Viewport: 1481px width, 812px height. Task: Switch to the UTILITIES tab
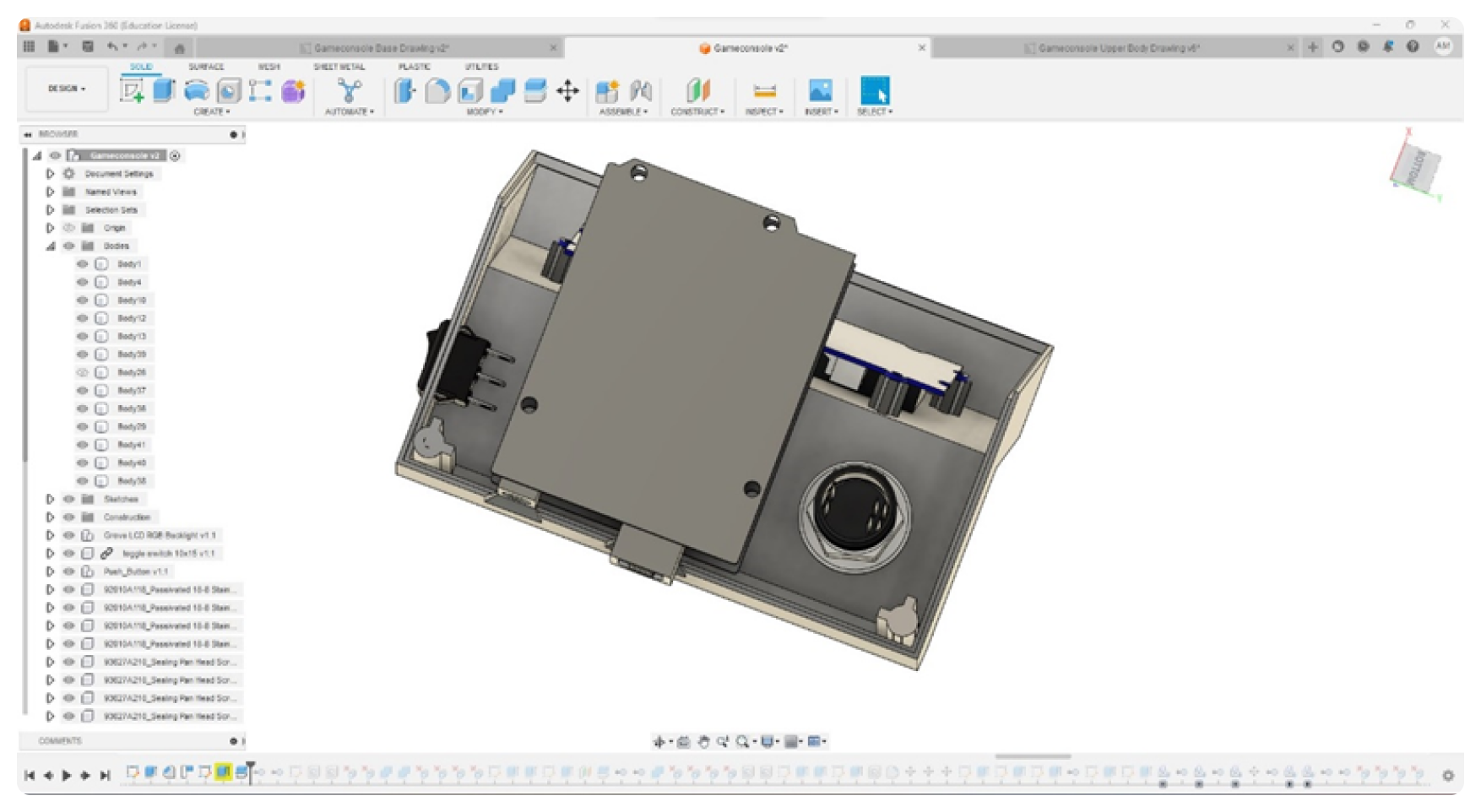tap(481, 67)
